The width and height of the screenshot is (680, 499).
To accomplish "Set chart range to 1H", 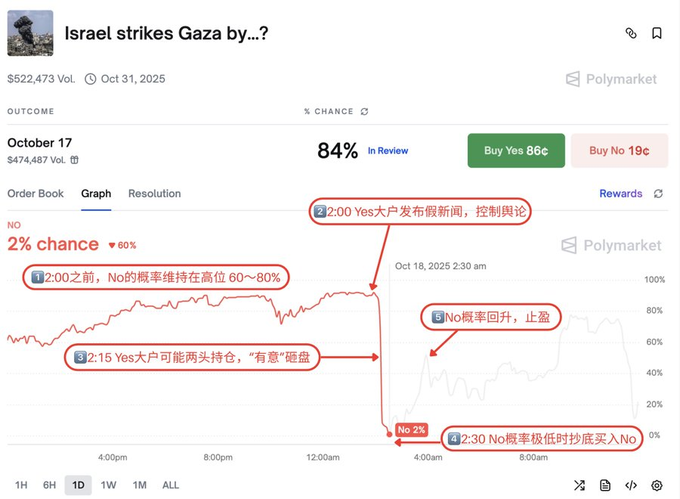I will coord(21,485).
